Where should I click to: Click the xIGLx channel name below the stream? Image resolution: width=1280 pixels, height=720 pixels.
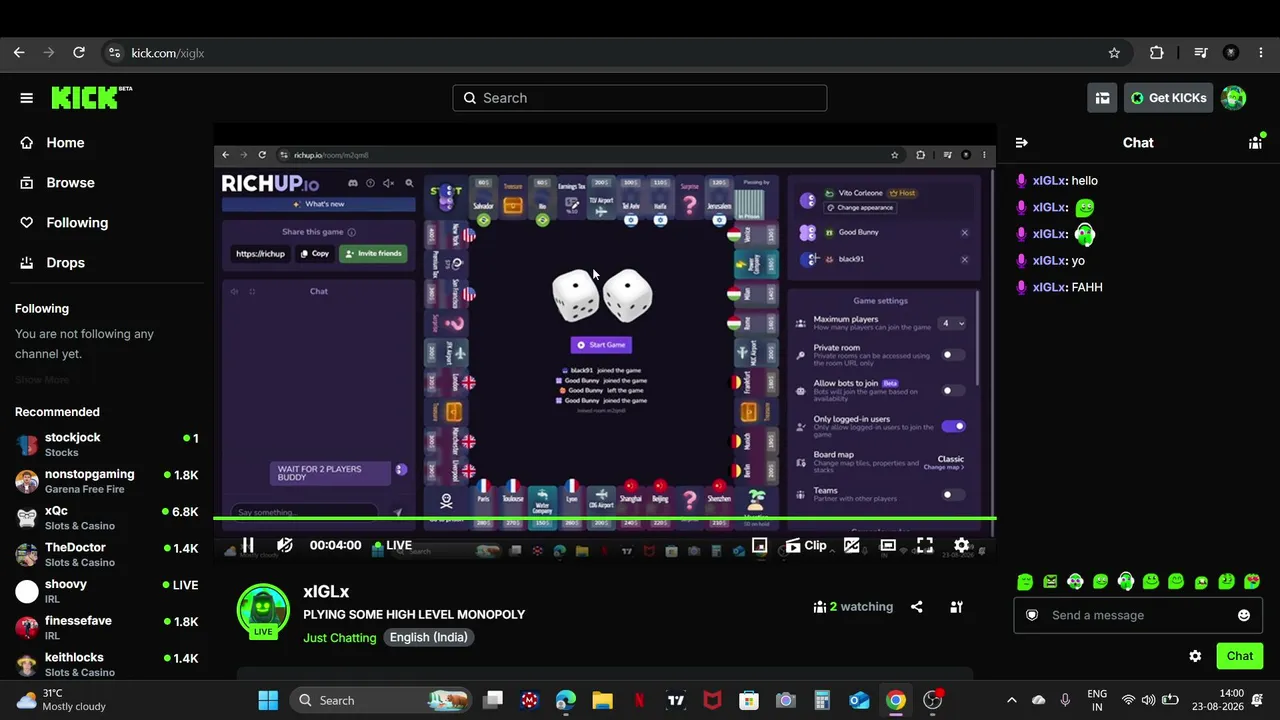tap(326, 592)
